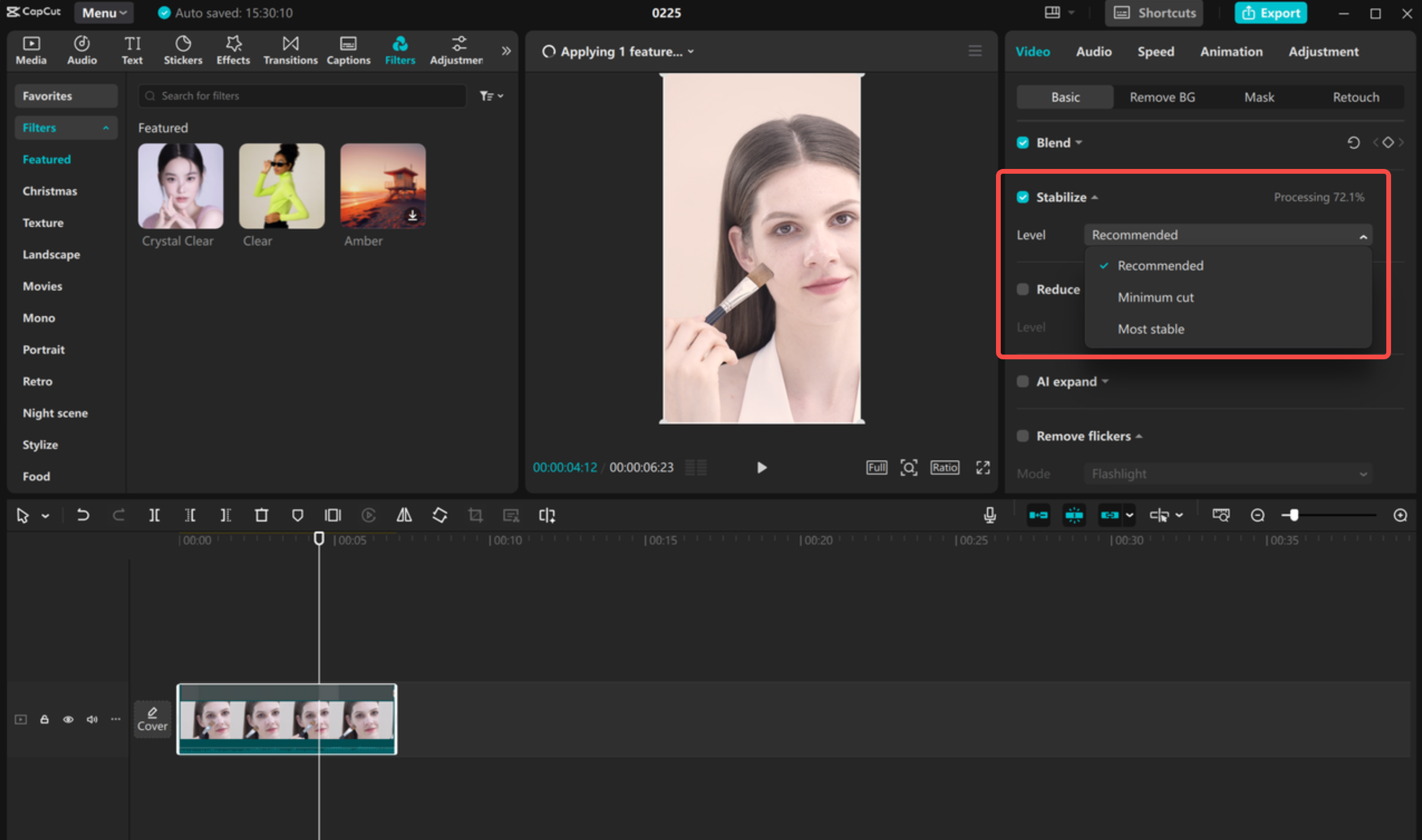1422x840 pixels.
Task: Select Most stable from Level dropdown
Action: [1151, 329]
